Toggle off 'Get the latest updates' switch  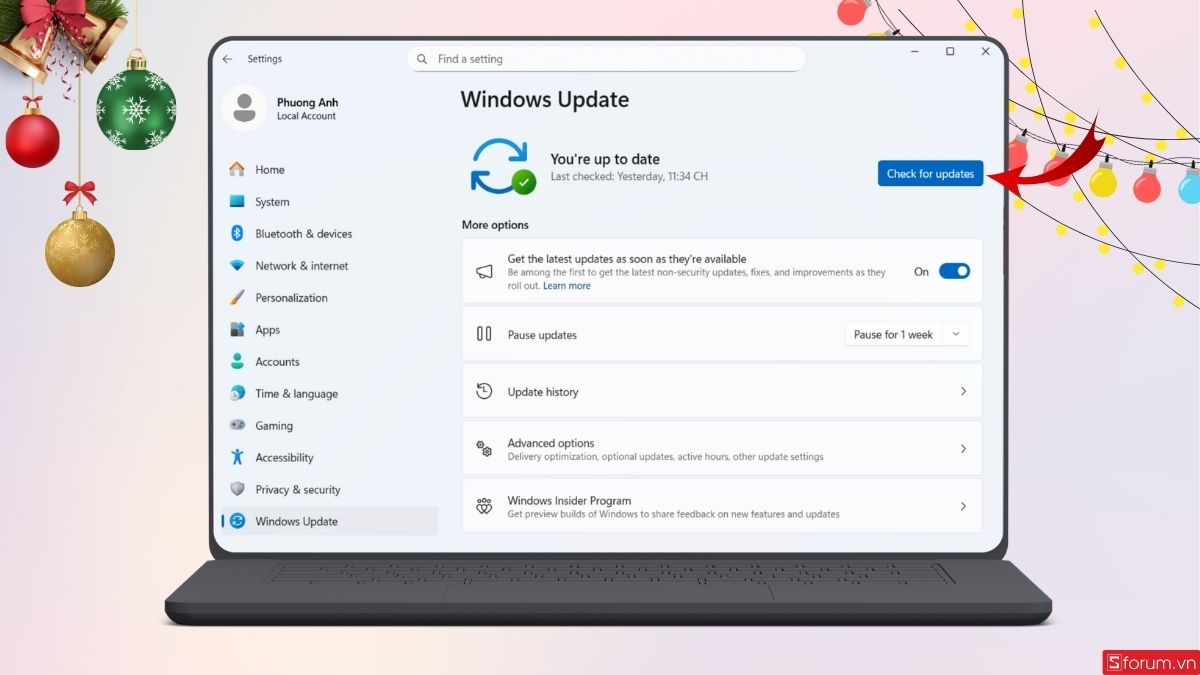click(954, 270)
